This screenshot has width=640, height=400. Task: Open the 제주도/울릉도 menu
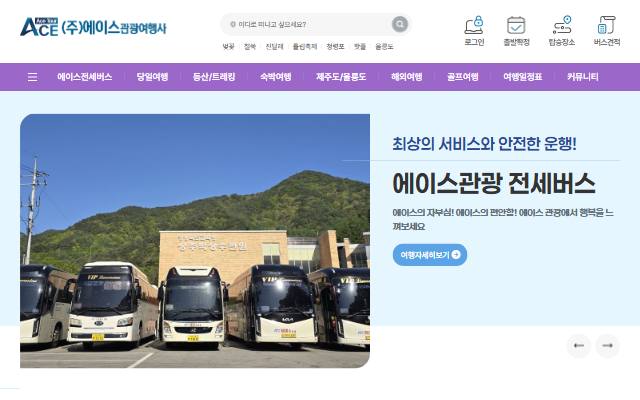341,77
